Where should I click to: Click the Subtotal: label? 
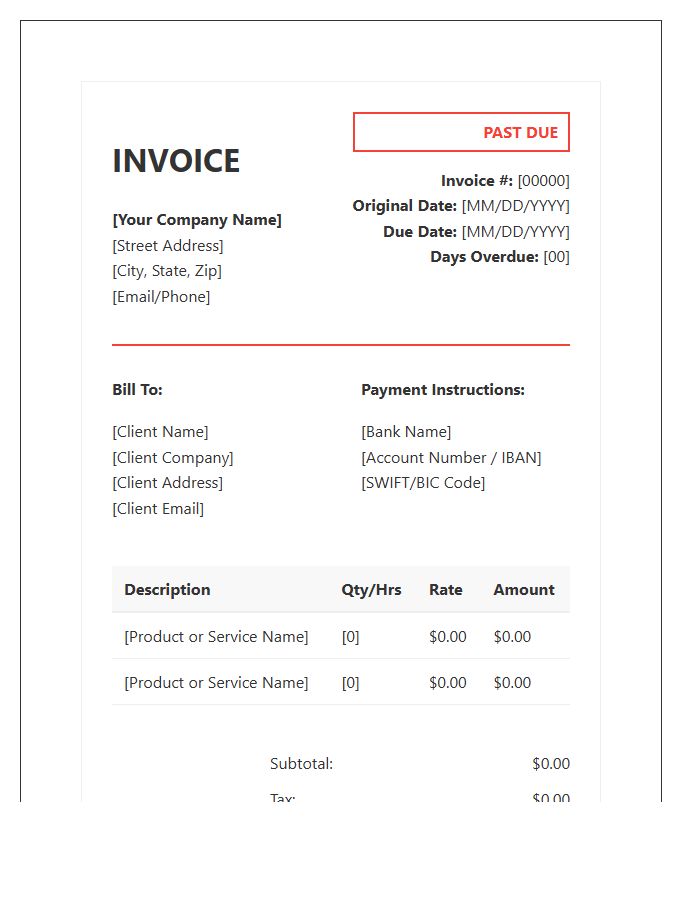(x=301, y=763)
